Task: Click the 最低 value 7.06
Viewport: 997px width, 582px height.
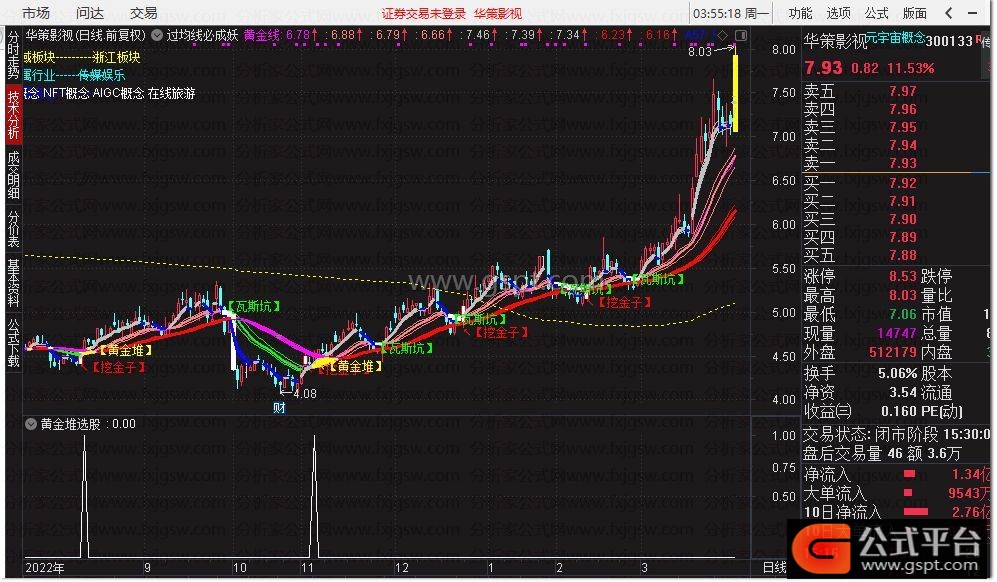Action: pyautogui.click(x=903, y=314)
